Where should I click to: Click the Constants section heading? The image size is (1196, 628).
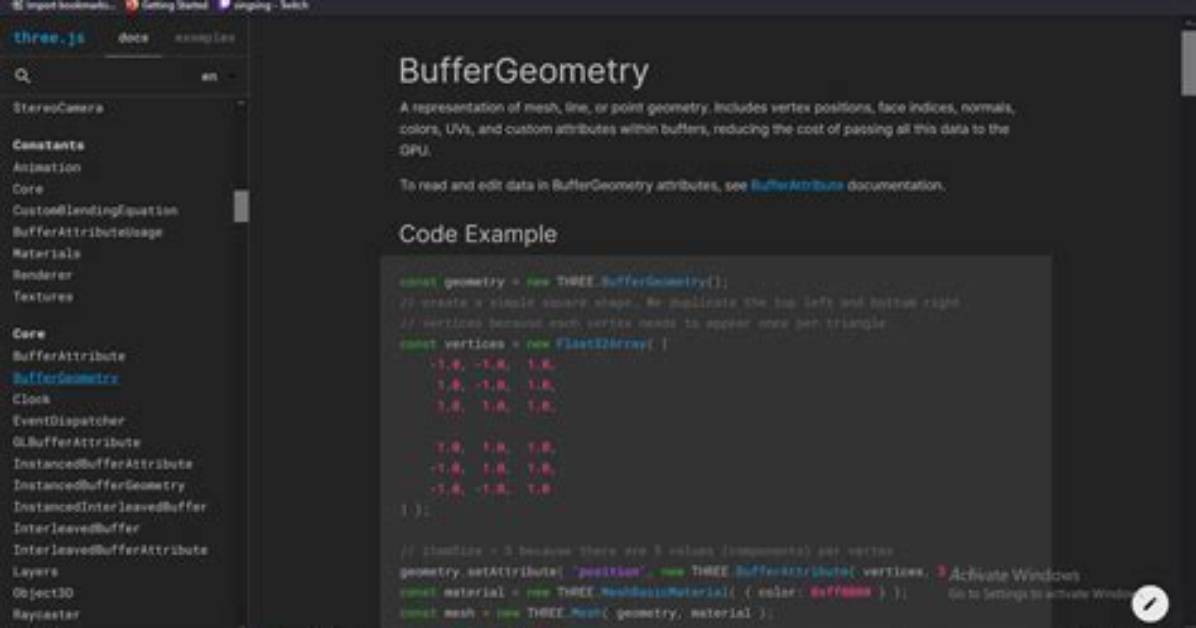click(x=48, y=145)
